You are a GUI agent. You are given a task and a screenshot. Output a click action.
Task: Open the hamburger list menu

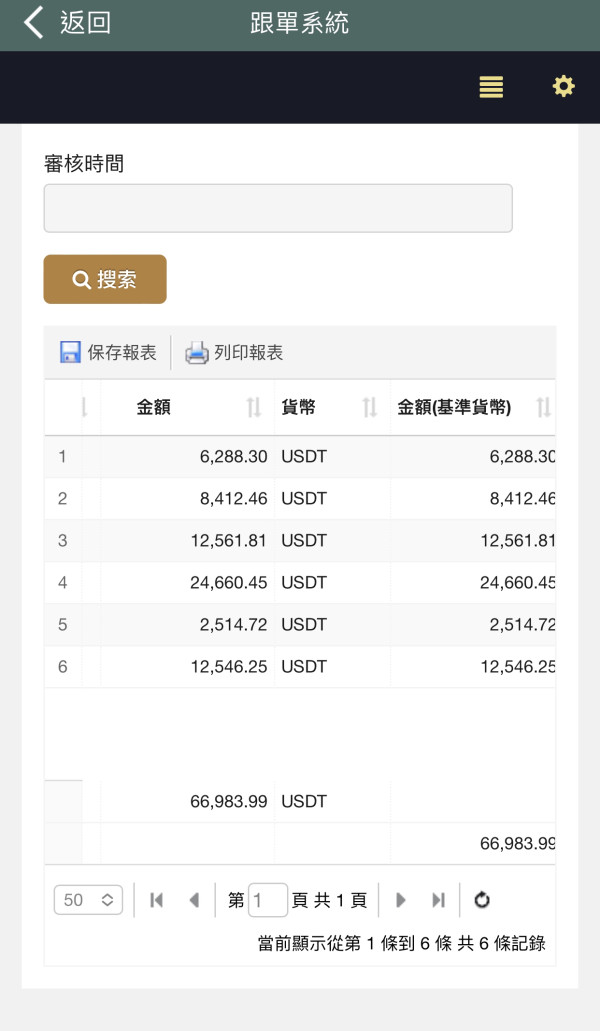tap(491, 87)
